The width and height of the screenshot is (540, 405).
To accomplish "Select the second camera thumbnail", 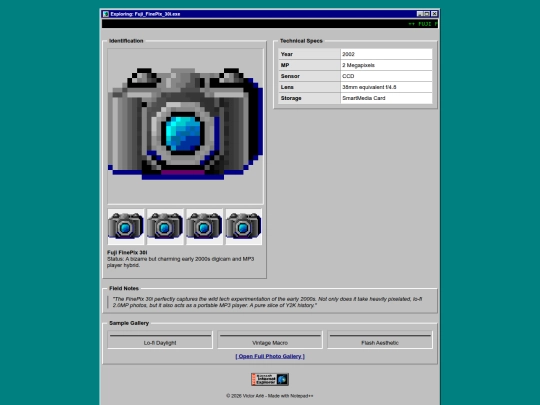I will pyautogui.click(x=165, y=227).
